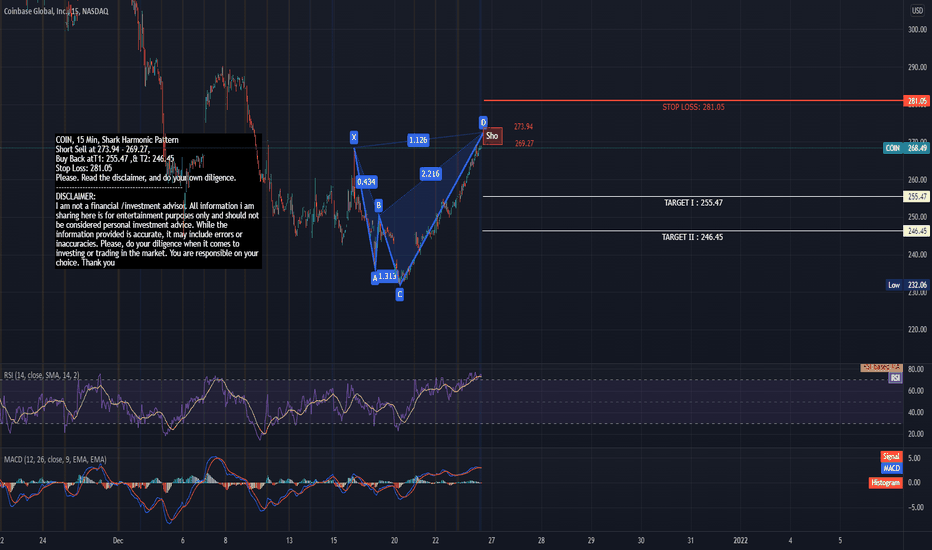Click the Coinbase Global, Inc. symbol title
The height and width of the screenshot is (550, 932).
[x=56, y=11]
